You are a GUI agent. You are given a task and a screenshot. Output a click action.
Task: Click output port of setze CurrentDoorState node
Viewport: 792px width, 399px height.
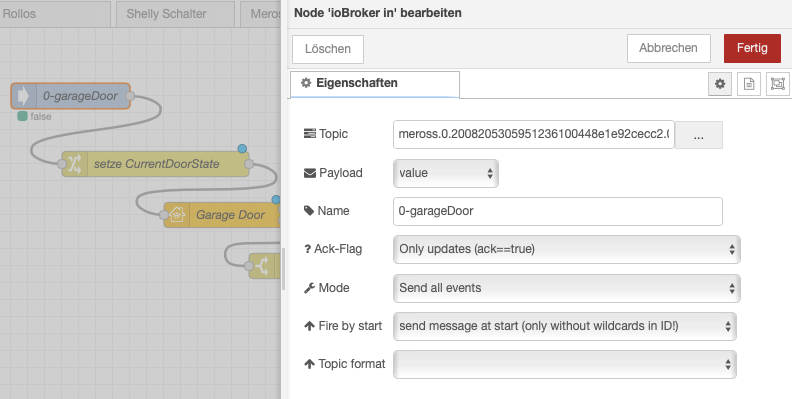[249, 164]
